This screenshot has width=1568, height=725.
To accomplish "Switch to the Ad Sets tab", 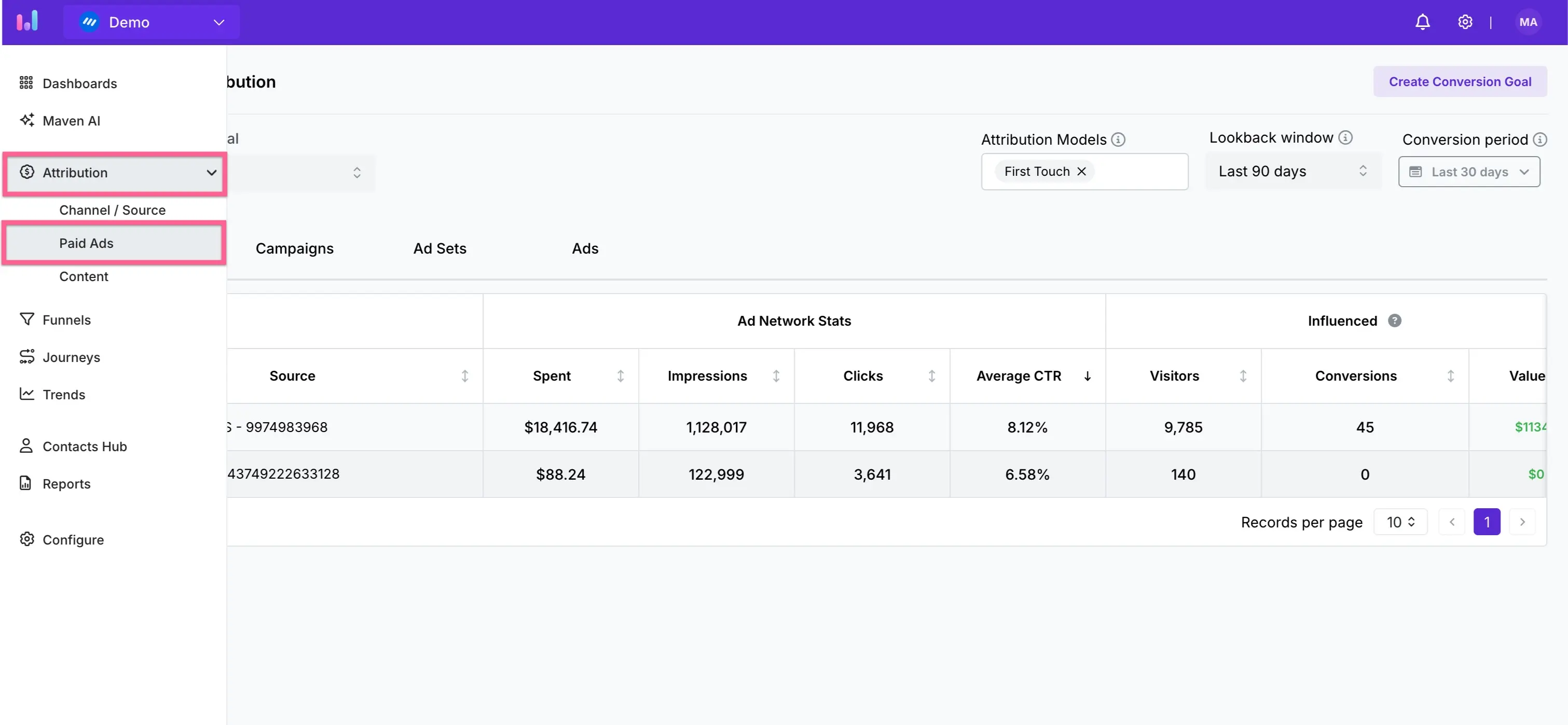I will coord(439,248).
